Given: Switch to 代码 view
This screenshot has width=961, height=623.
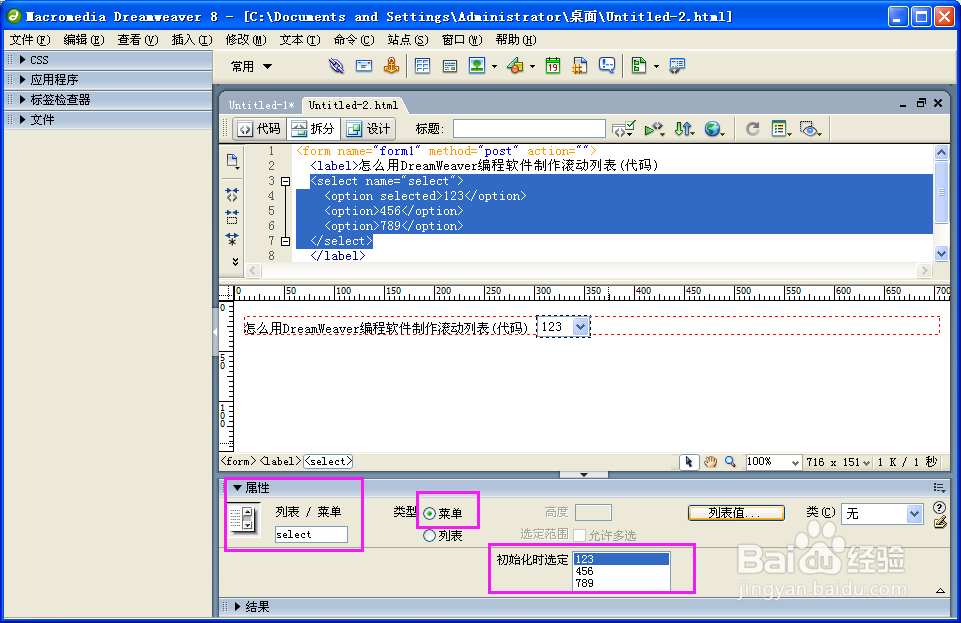Looking at the screenshot, I should pyautogui.click(x=260, y=129).
